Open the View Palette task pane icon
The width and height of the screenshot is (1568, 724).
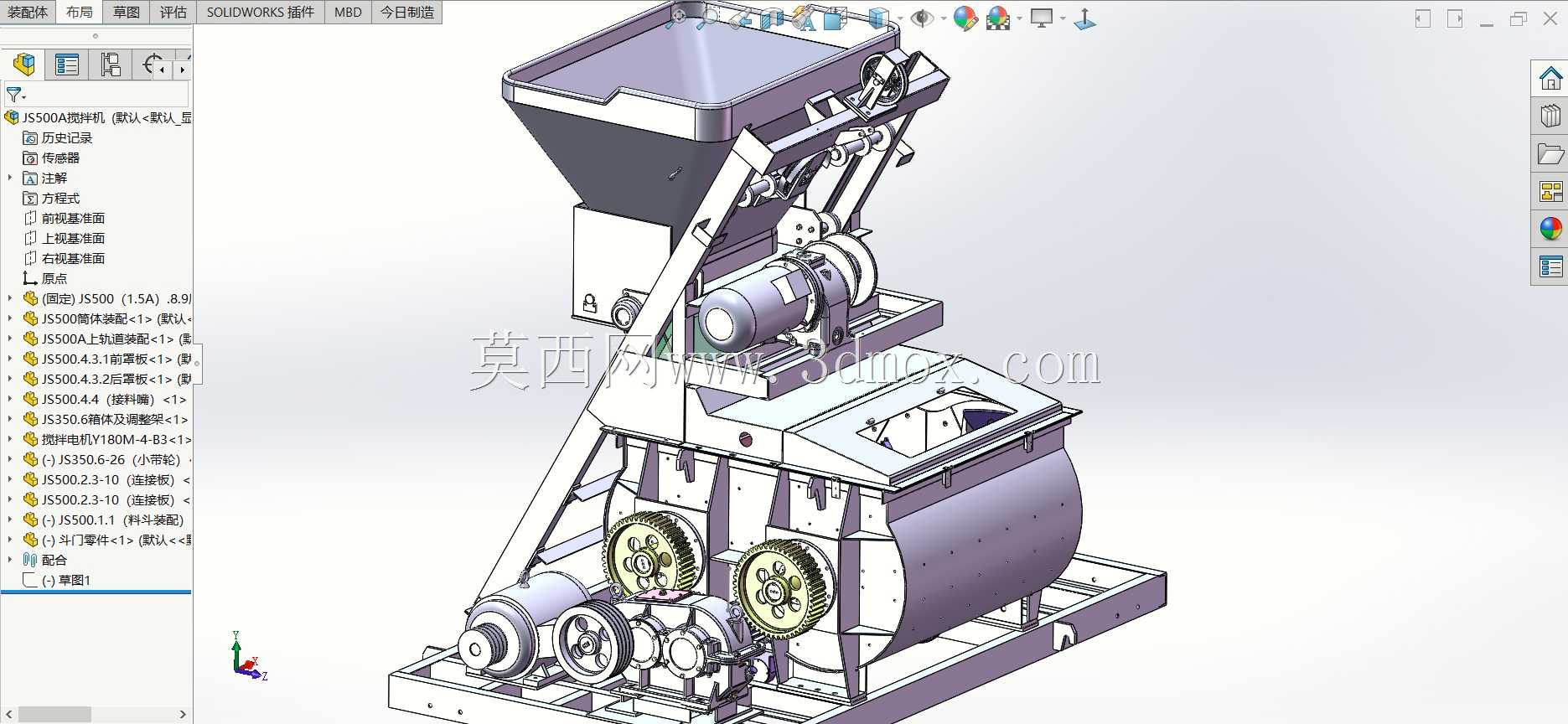click(x=1550, y=192)
